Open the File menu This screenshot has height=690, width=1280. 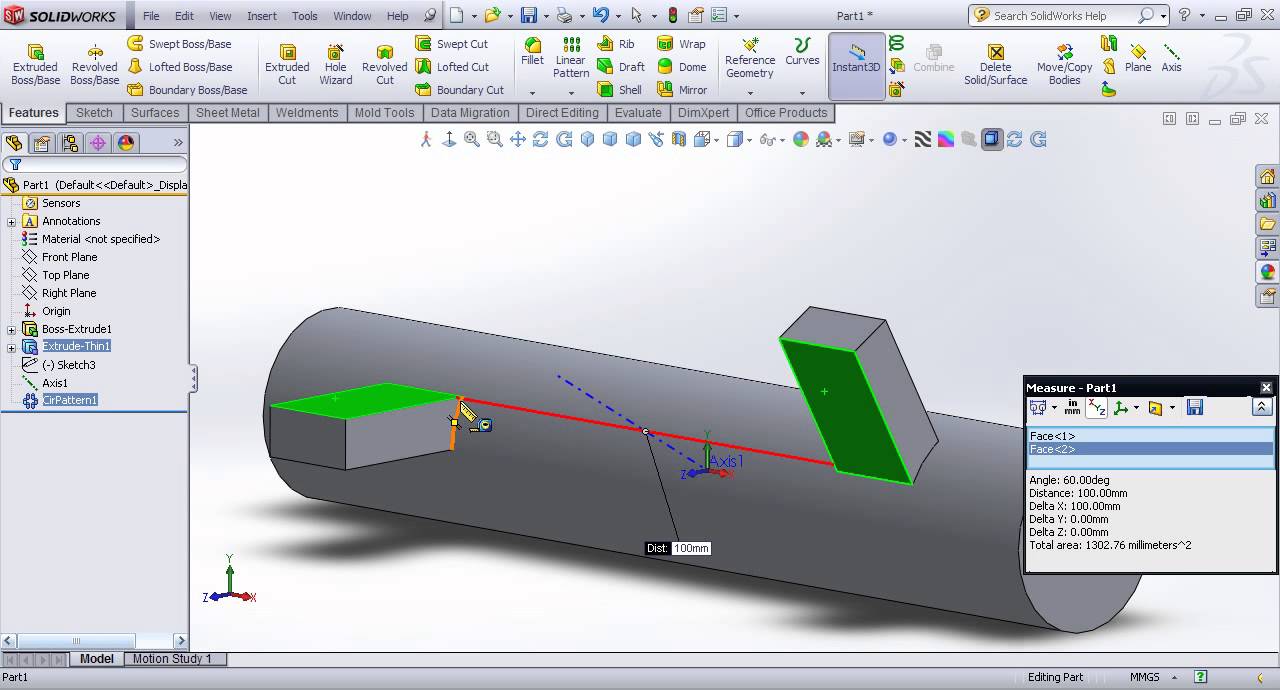151,16
